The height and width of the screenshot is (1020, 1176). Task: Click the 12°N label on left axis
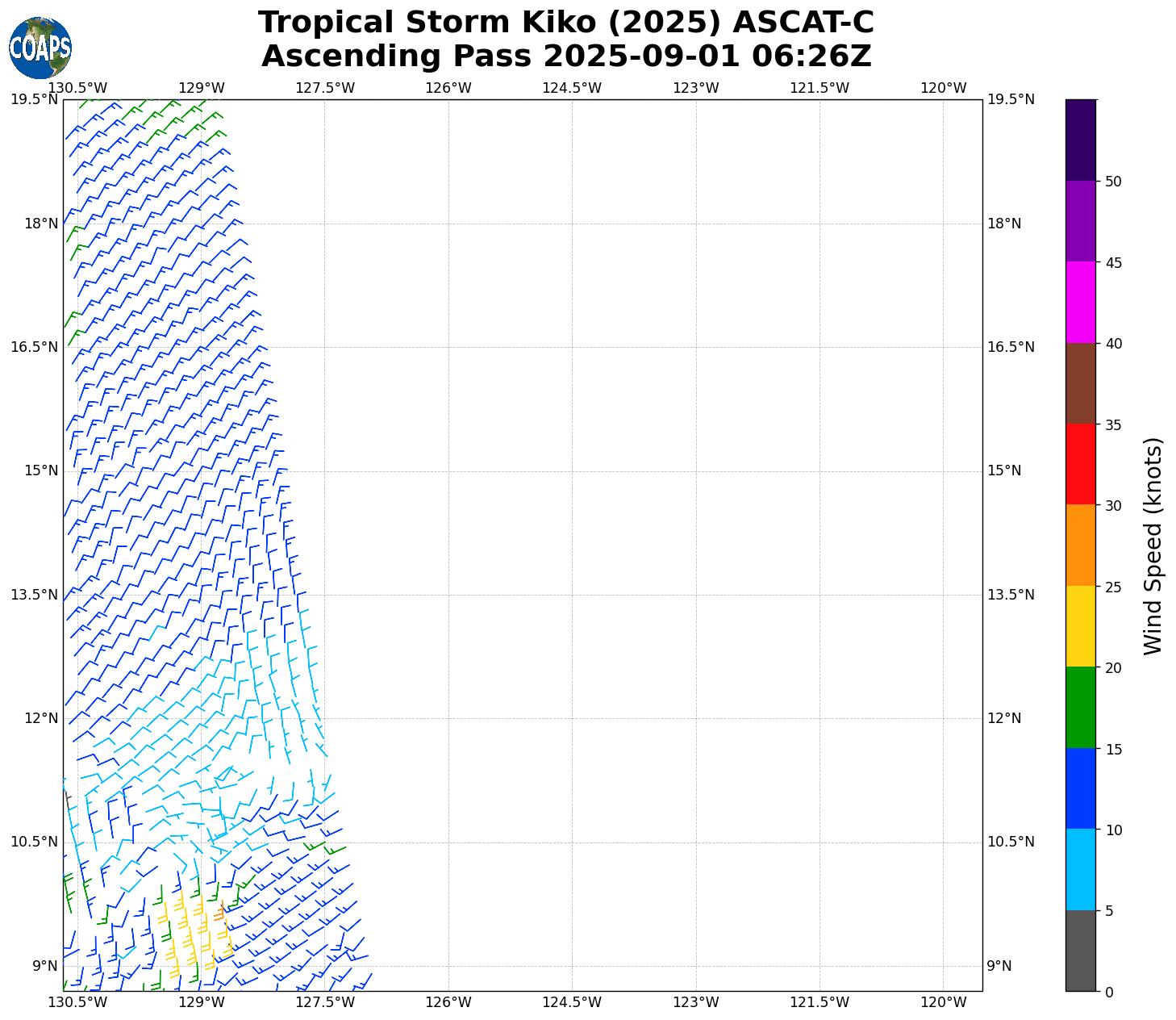[x=40, y=718]
